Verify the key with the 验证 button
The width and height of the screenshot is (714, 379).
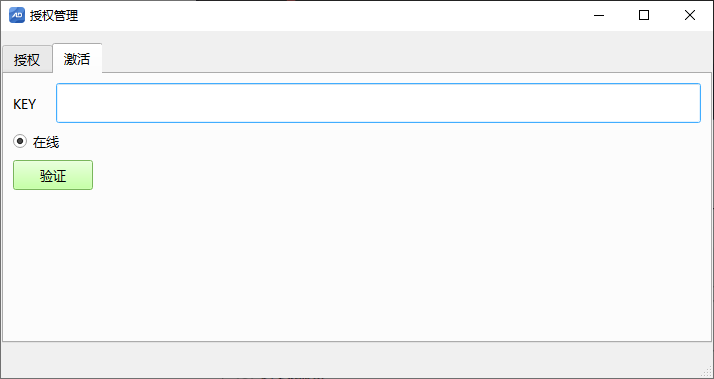53,175
